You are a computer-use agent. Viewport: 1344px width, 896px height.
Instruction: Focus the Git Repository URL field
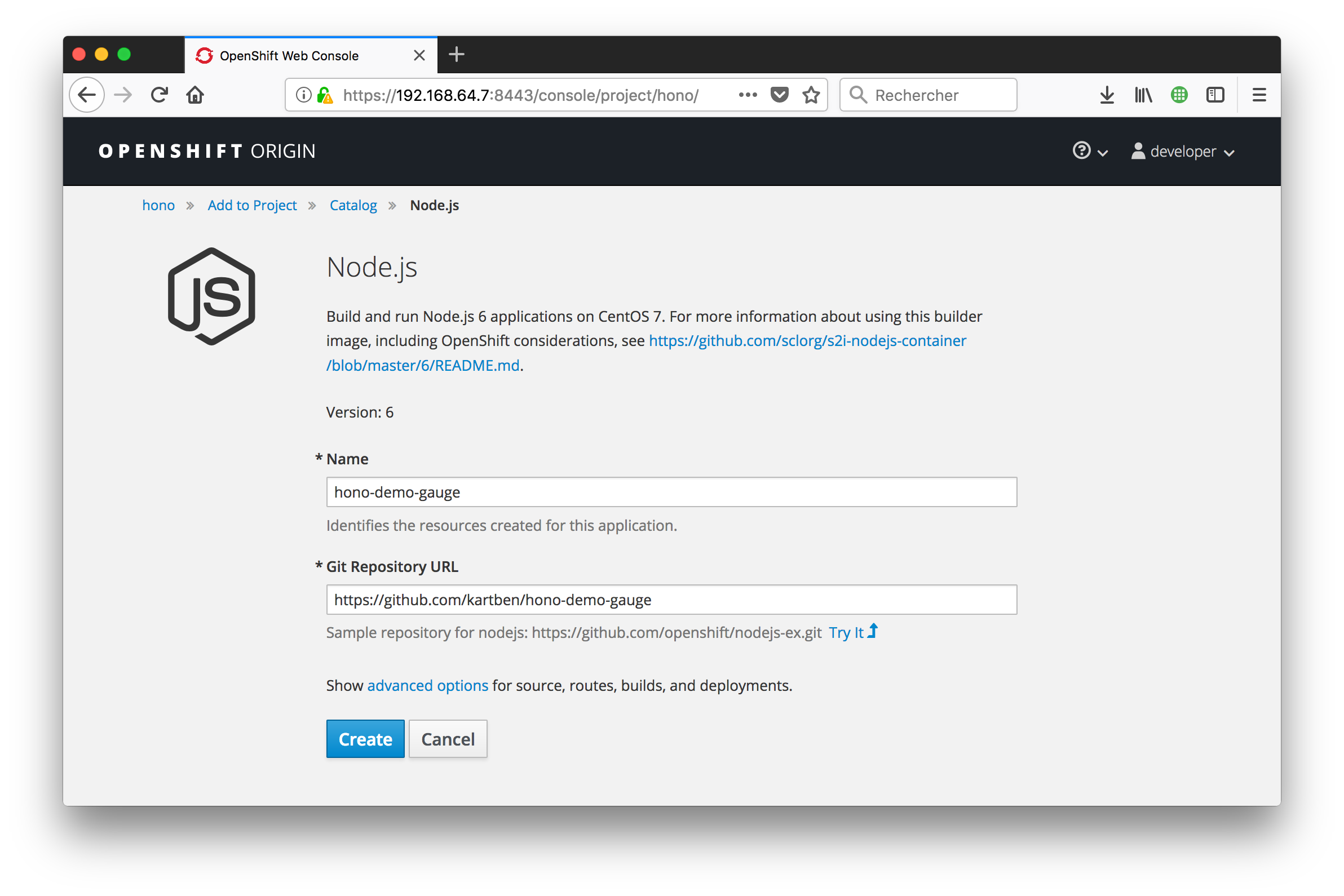pos(671,600)
